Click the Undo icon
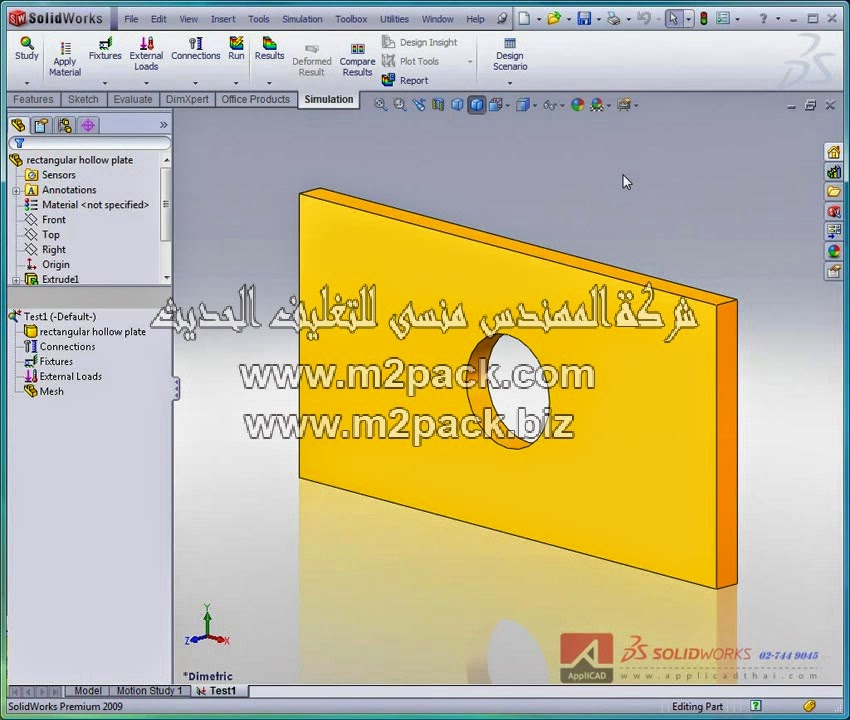The width and height of the screenshot is (850, 720). (x=643, y=19)
